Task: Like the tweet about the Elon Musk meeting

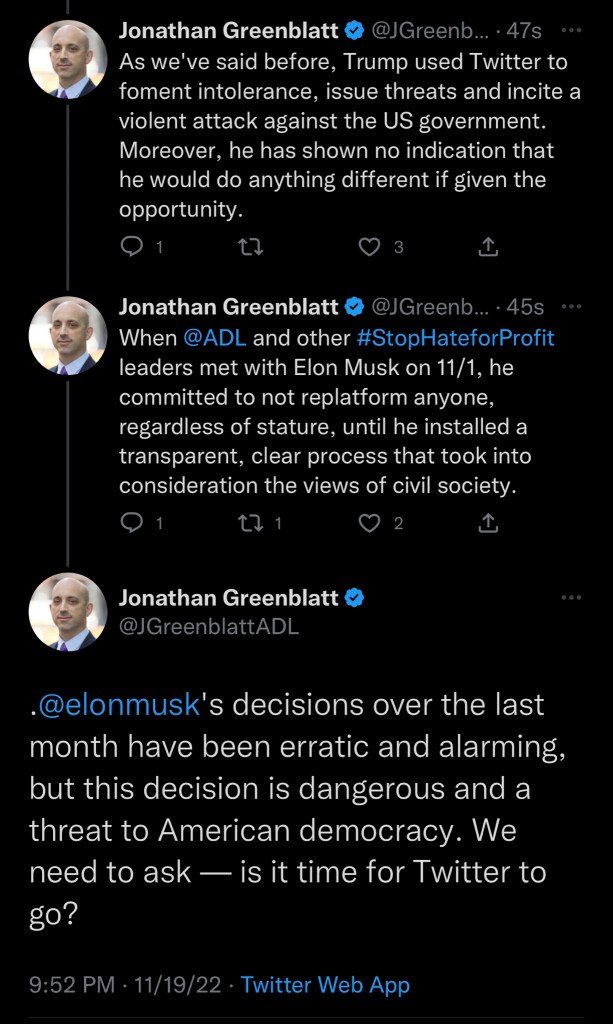Action: pyautogui.click(x=370, y=522)
